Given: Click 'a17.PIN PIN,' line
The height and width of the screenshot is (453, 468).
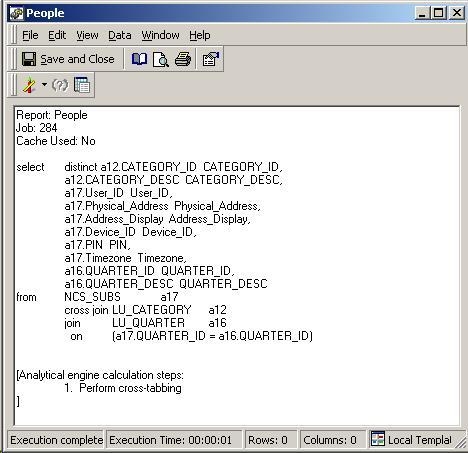Looking at the screenshot, I should click(x=97, y=245).
